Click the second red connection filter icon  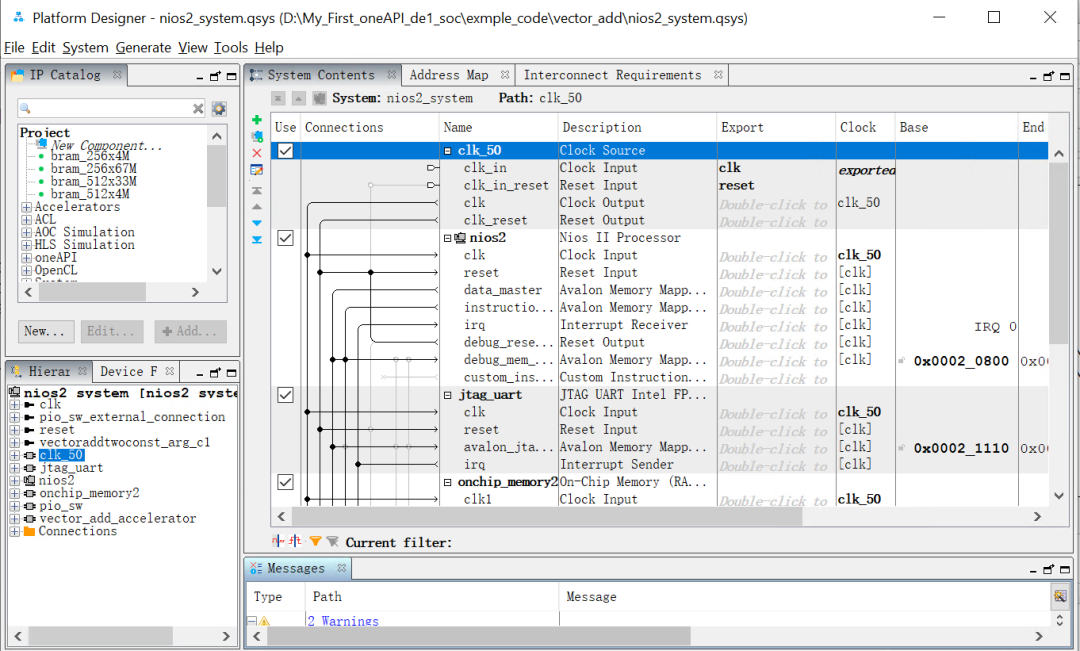(x=295, y=541)
